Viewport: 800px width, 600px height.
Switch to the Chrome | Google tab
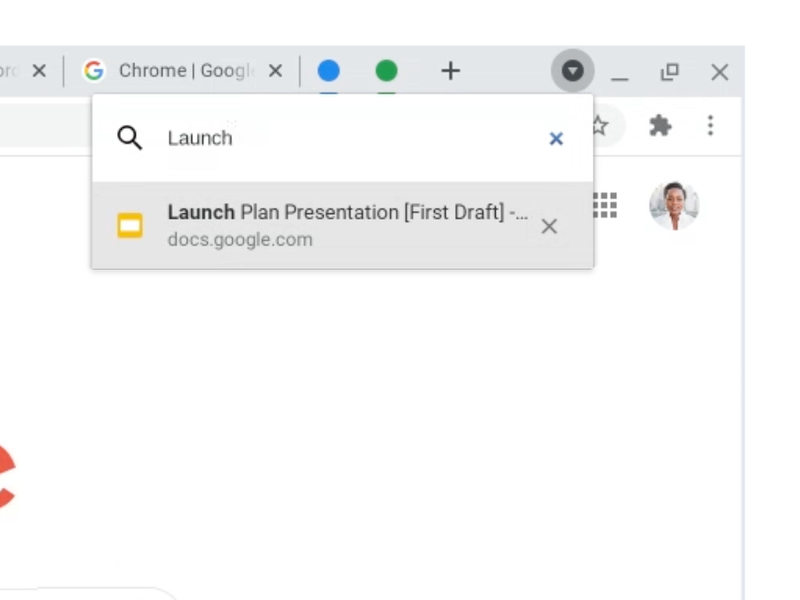tap(180, 71)
